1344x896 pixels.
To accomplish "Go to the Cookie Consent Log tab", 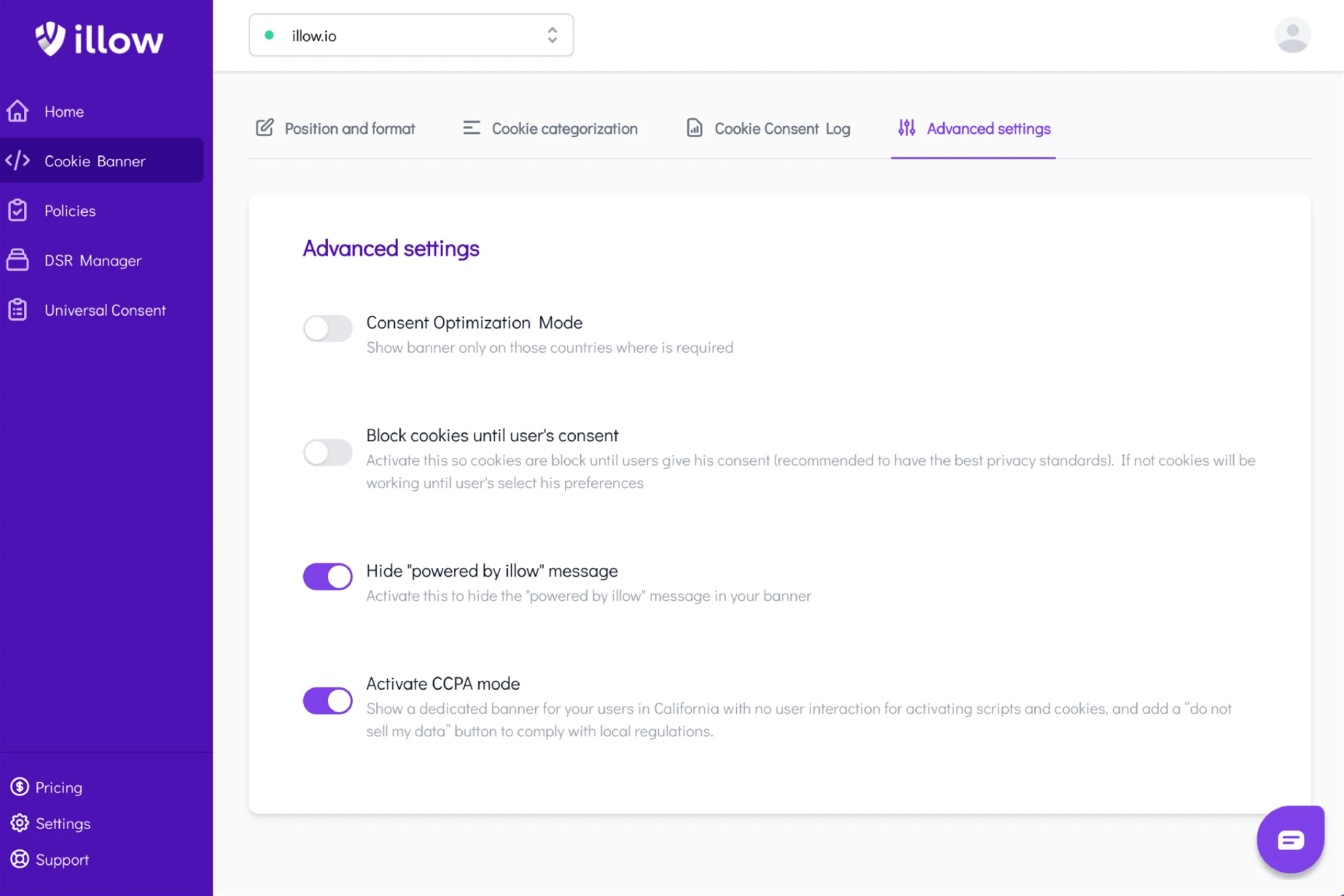I will (x=768, y=128).
